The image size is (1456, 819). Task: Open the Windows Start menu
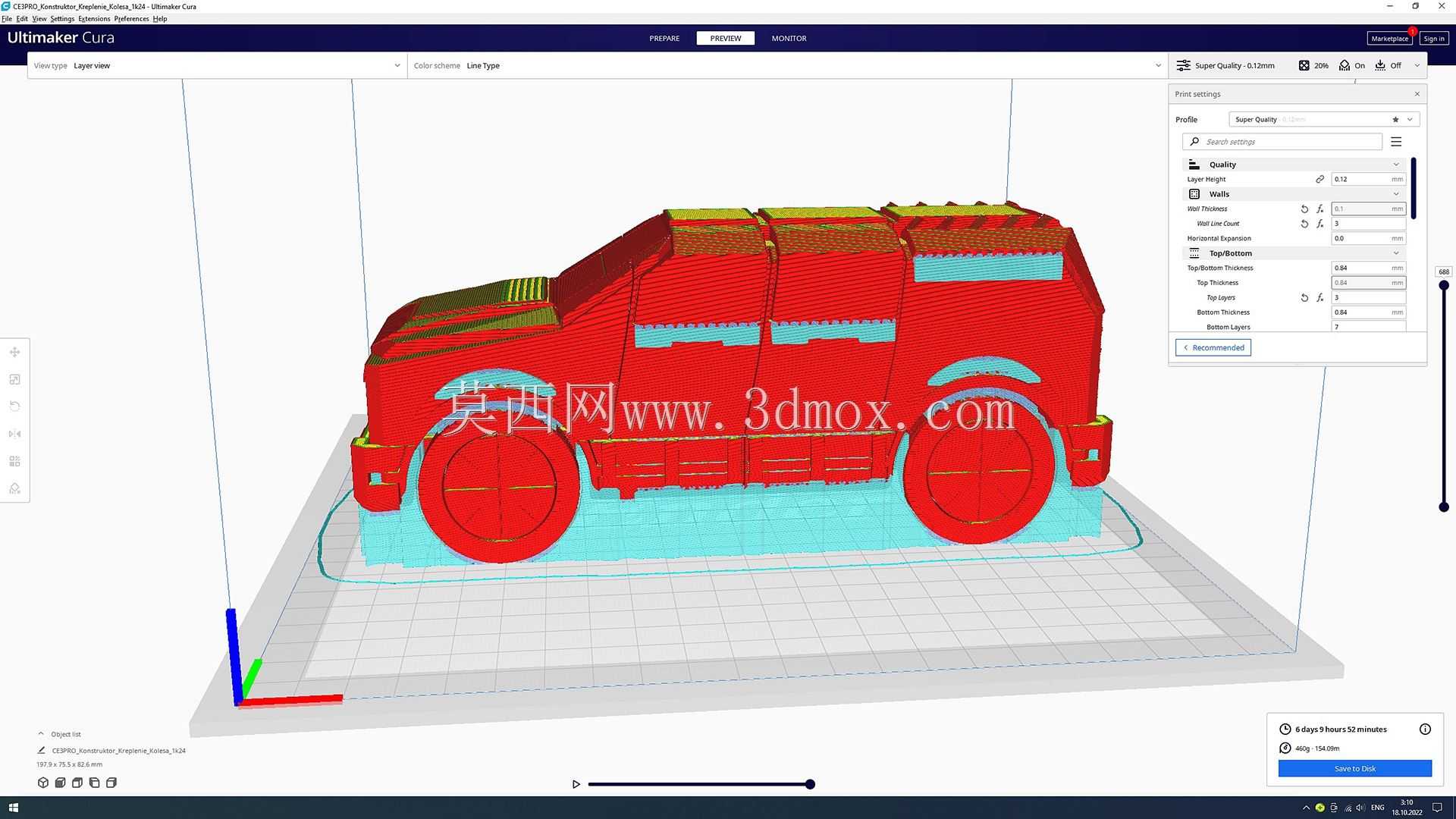click(13, 808)
